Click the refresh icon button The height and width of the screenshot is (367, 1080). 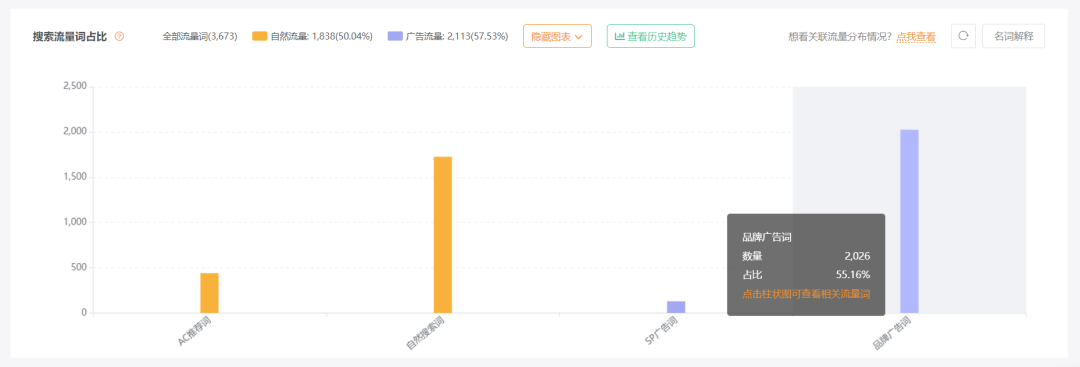tap(963, 36)
